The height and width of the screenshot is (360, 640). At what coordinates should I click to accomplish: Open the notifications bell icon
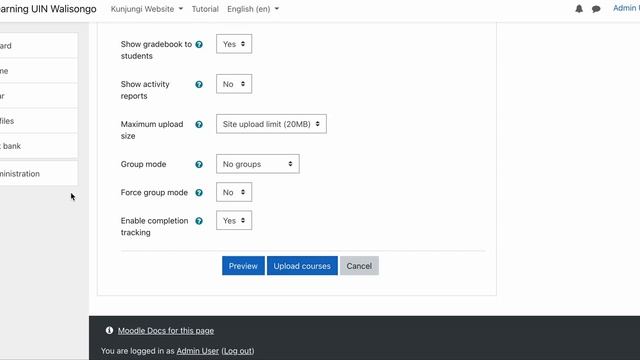click(579, 9)
